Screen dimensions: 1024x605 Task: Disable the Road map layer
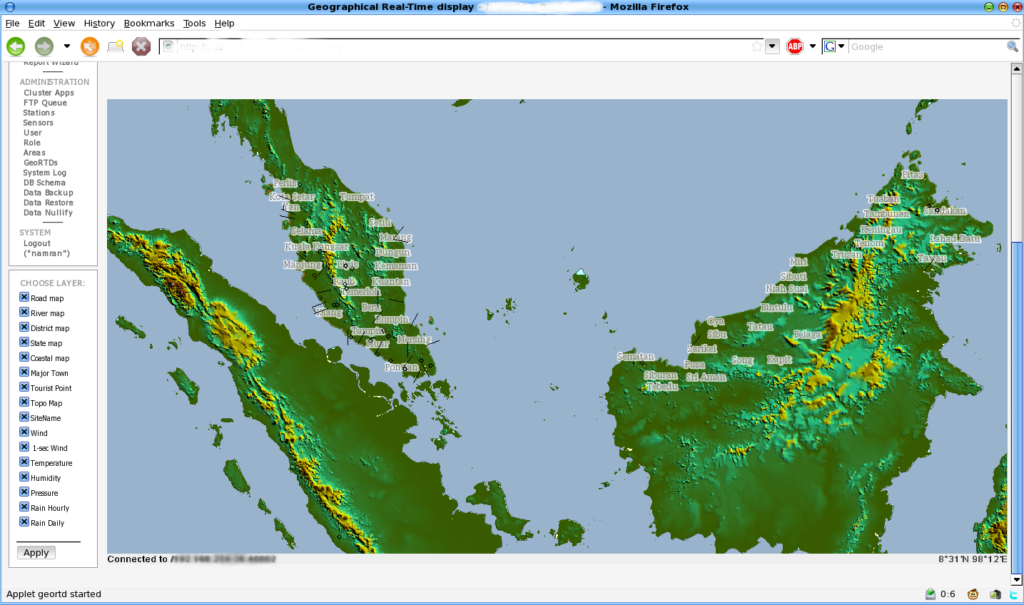coord(24,297)
